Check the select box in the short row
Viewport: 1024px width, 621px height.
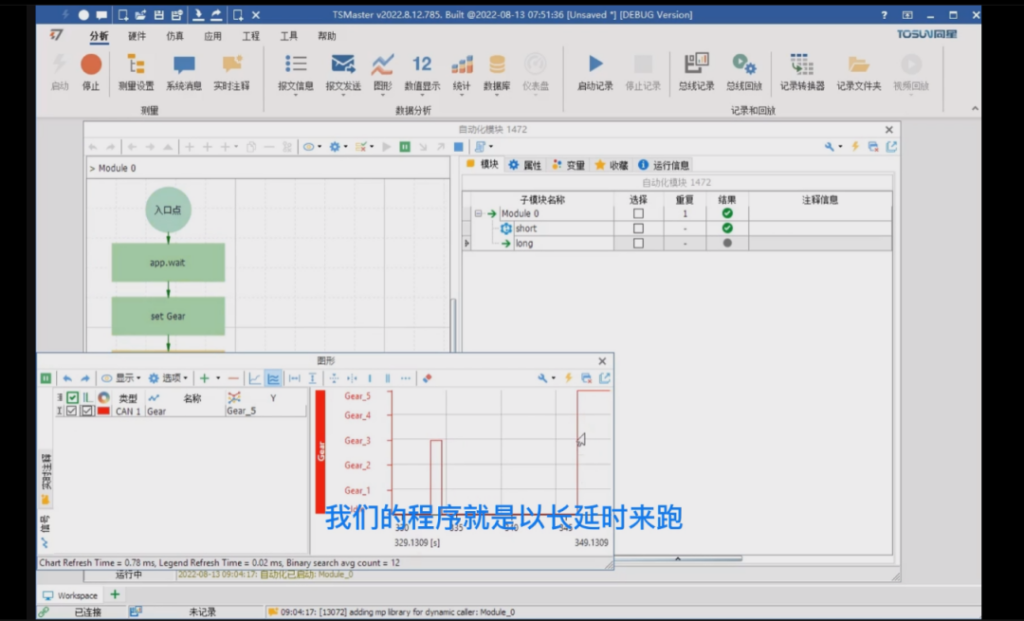click(639, 229)
